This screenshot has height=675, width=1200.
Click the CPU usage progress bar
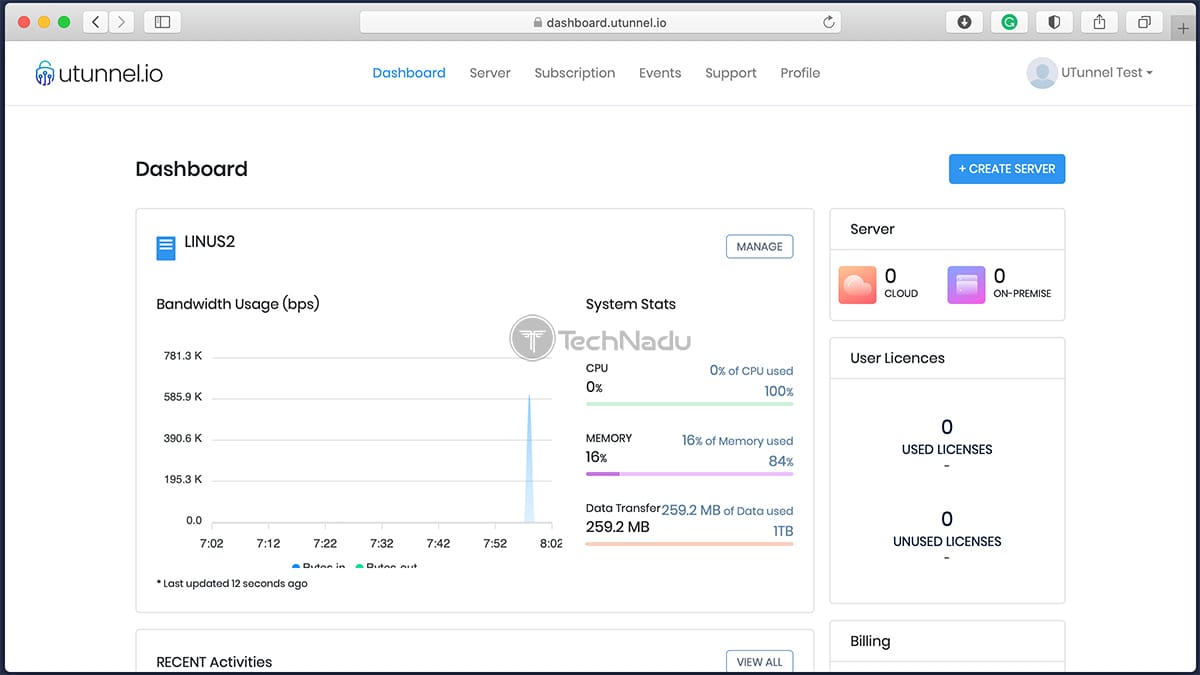689,404
